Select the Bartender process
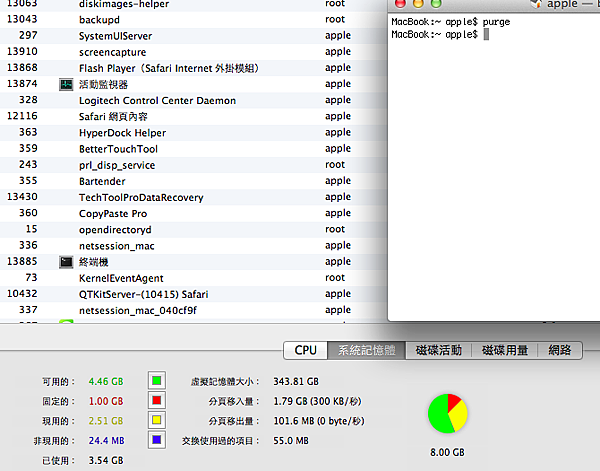The image size is (600, 471). click(x=193, y=181)
